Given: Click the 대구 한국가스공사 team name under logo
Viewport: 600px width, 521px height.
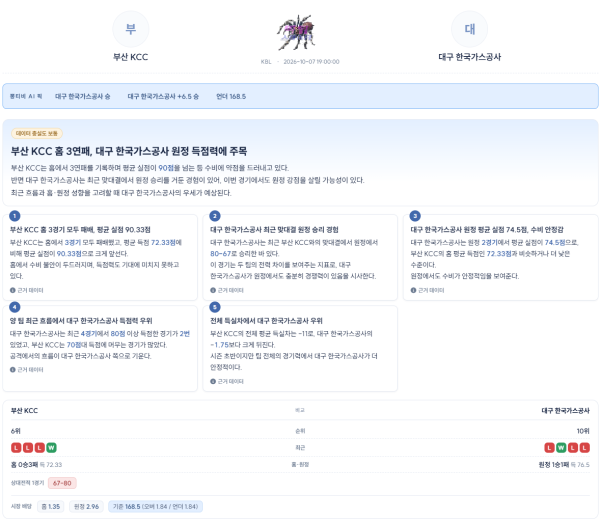Looking at the screenshot, I should click(x=470, y=57).
